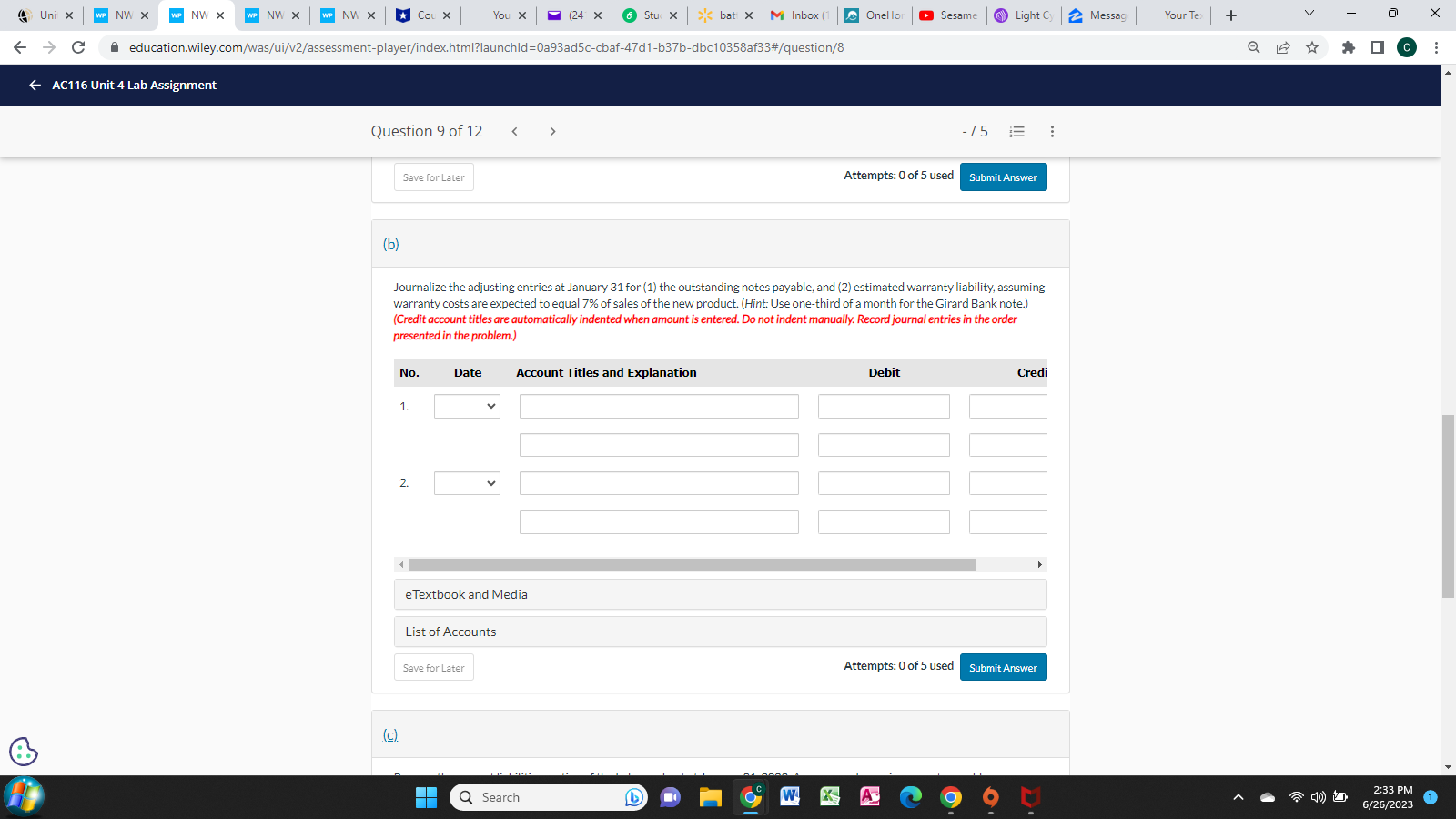1456x819 pixels.
Task: Open date dropdown for entry 1
Action: pyautogui.click(x=467, y=406)
